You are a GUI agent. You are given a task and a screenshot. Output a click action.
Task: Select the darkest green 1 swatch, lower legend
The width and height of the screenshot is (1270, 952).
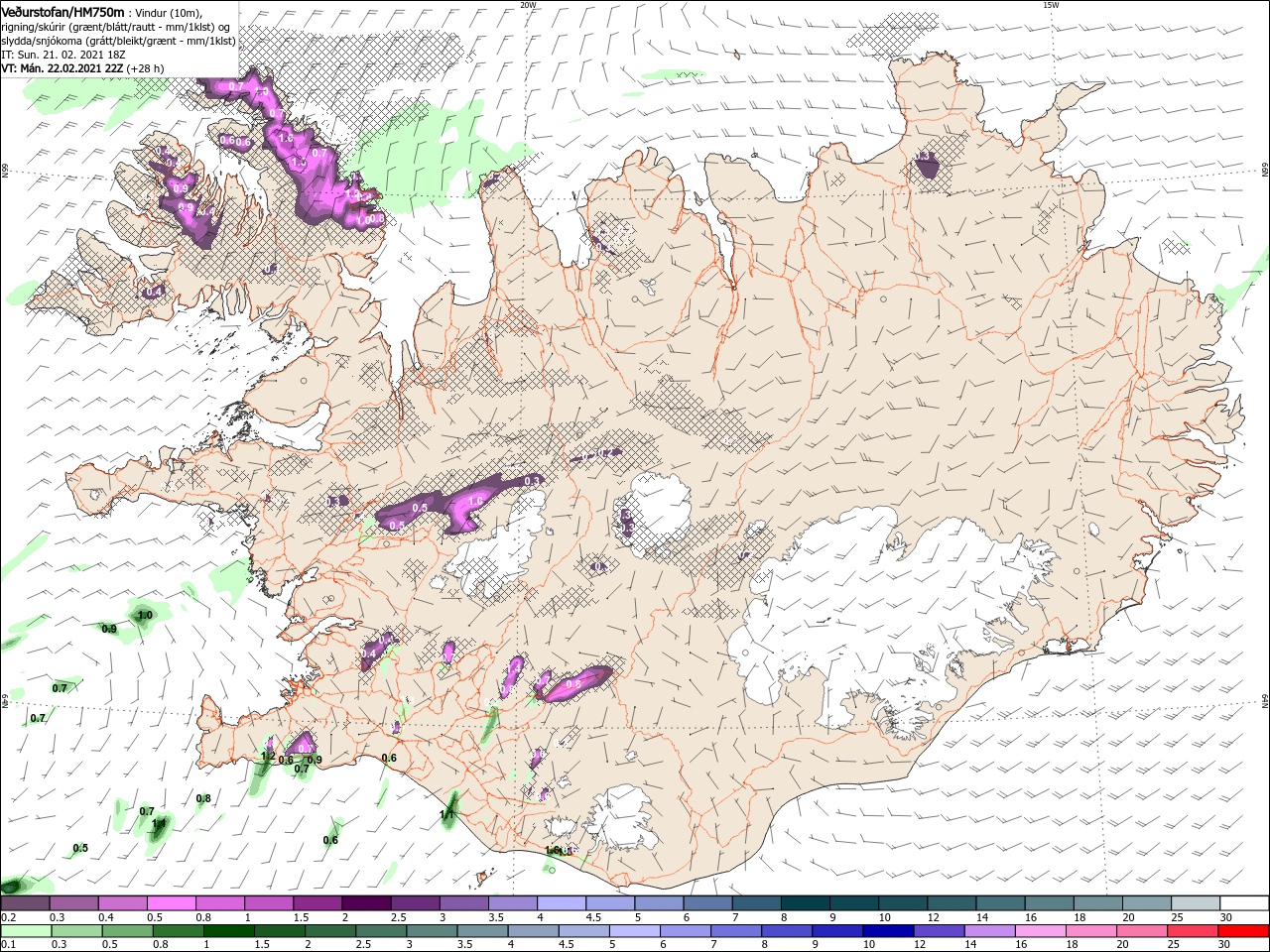point(228,931)
